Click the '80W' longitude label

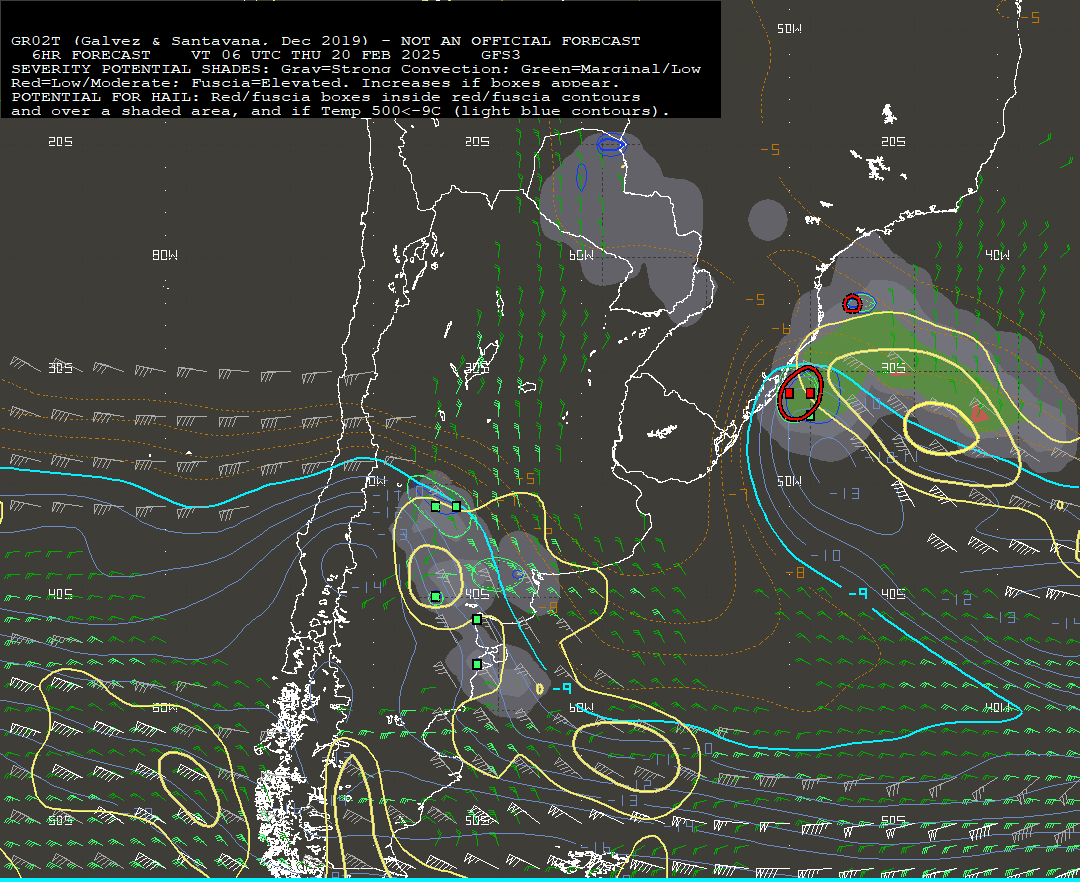[165, 255]
